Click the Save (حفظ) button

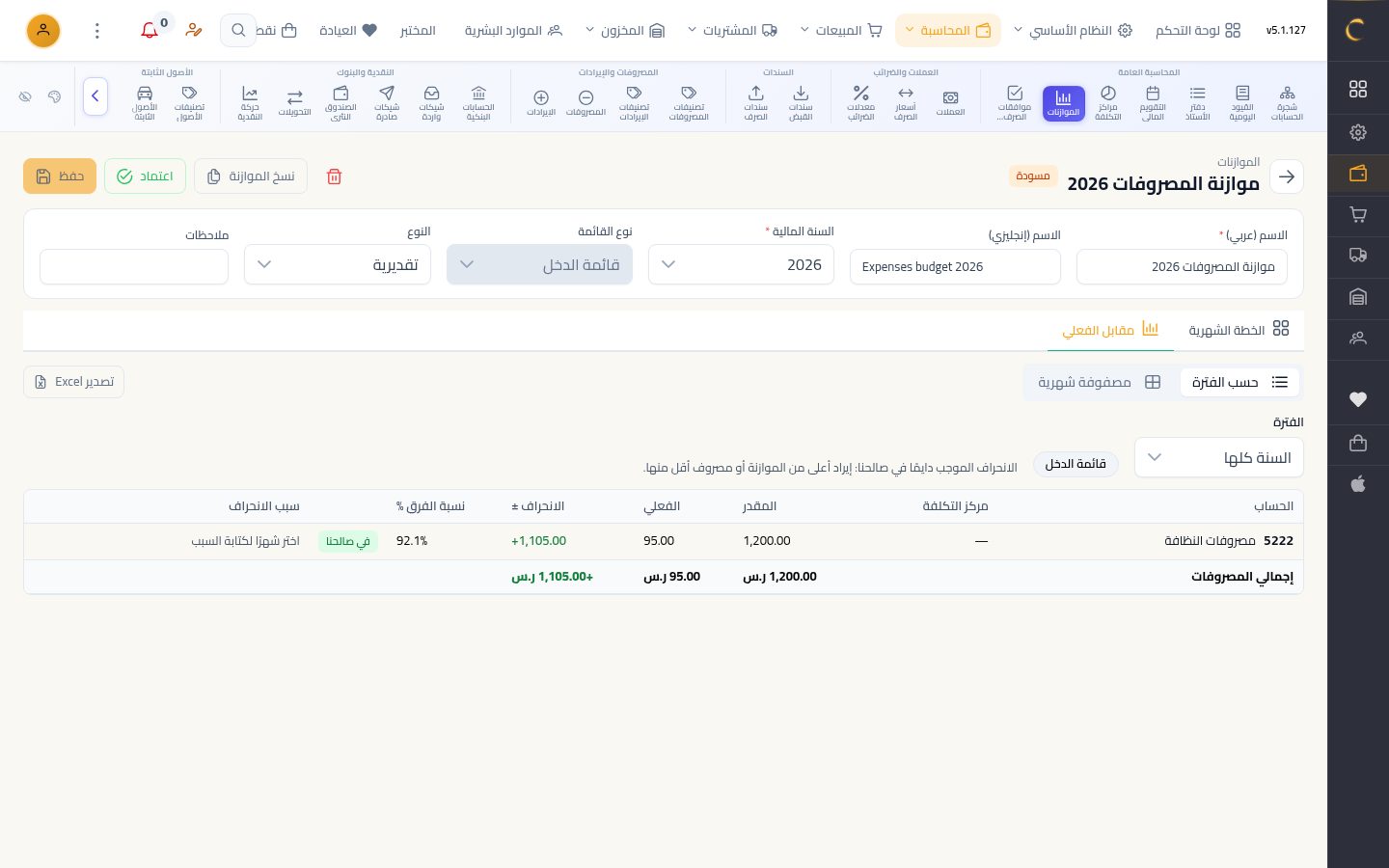(x=60, y=176)
